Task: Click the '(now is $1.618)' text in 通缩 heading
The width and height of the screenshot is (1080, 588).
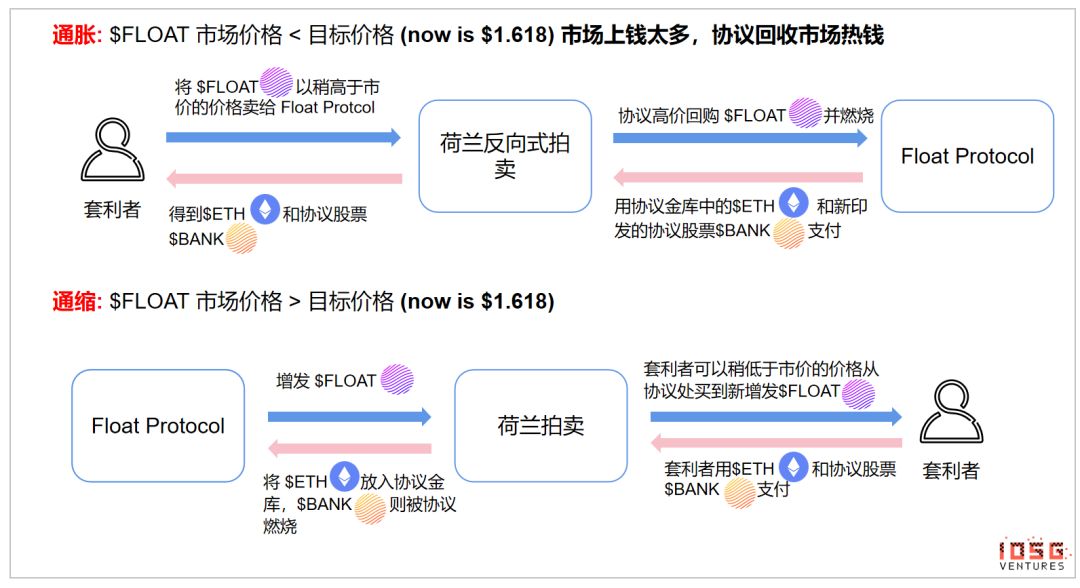Action: tap(477, 301)
